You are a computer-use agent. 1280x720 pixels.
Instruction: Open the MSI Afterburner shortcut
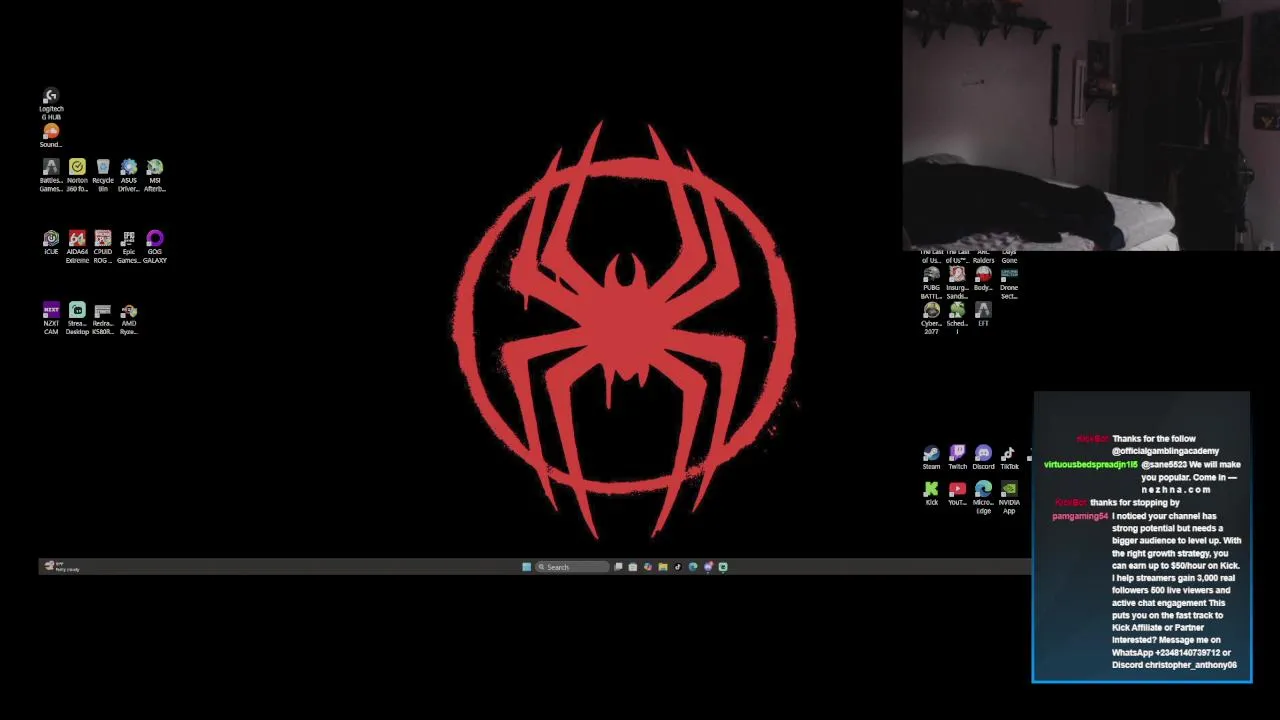coord(155,175)
